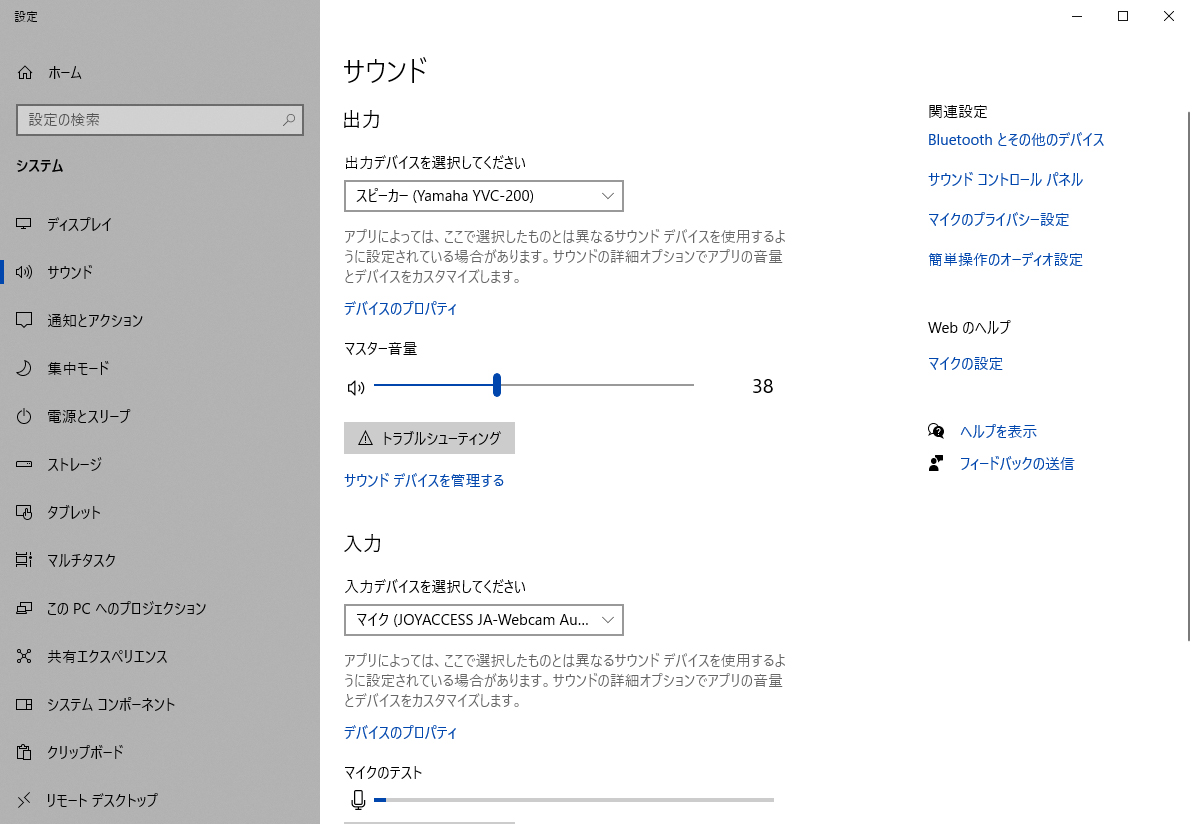Click the Clipboard icon in sidebar
Viewport: 1192px width, 824px height.
(x=24, y=753)
